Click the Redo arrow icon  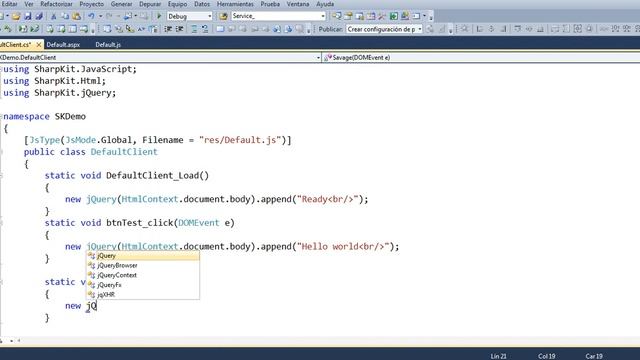(109, 16)
